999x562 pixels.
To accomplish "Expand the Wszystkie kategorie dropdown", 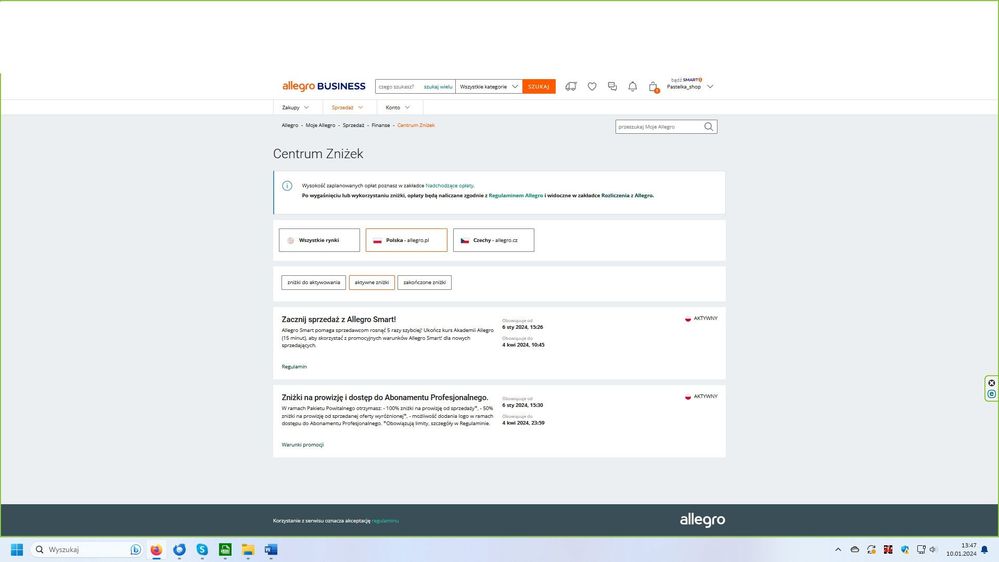I will (489, 87).
